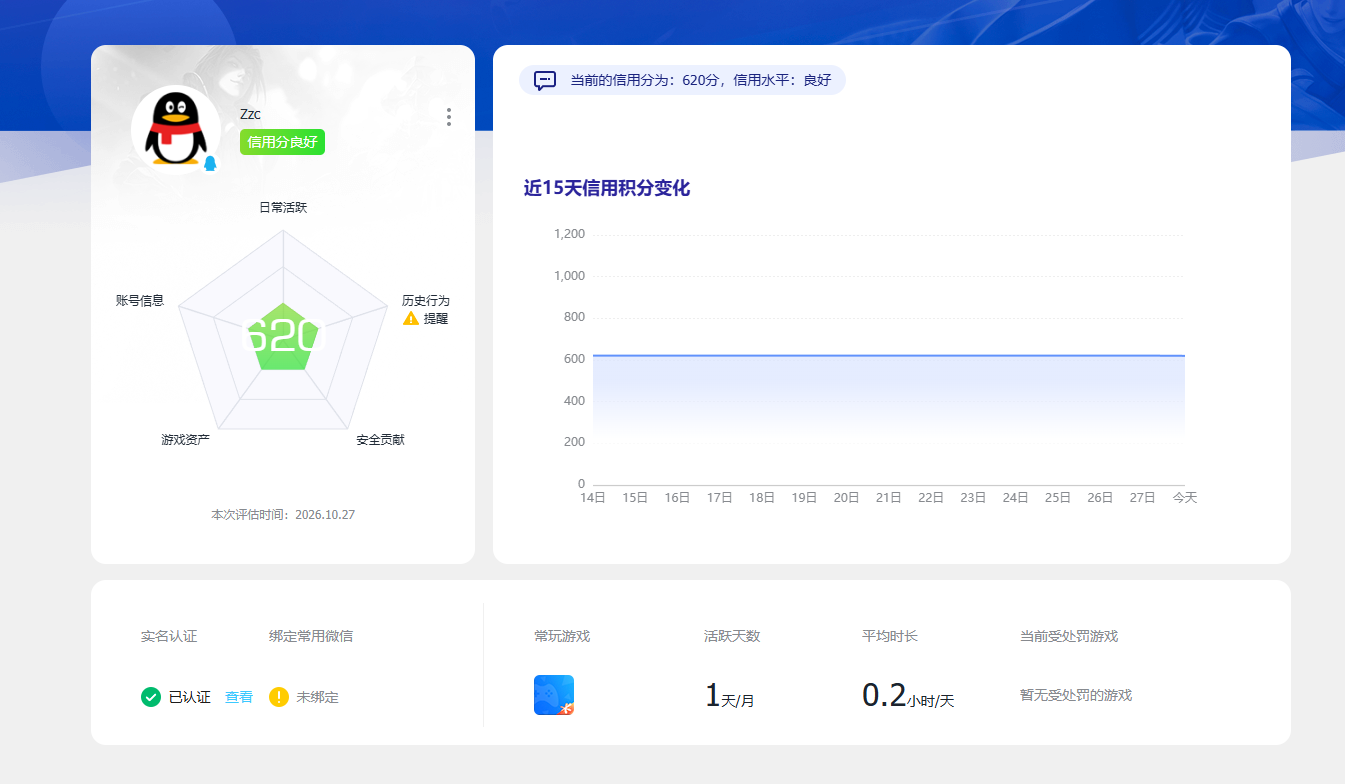Click the 常玩游戏 heading
The width and height of the screenshot is (1345, 784).
[x=562, y=636]
